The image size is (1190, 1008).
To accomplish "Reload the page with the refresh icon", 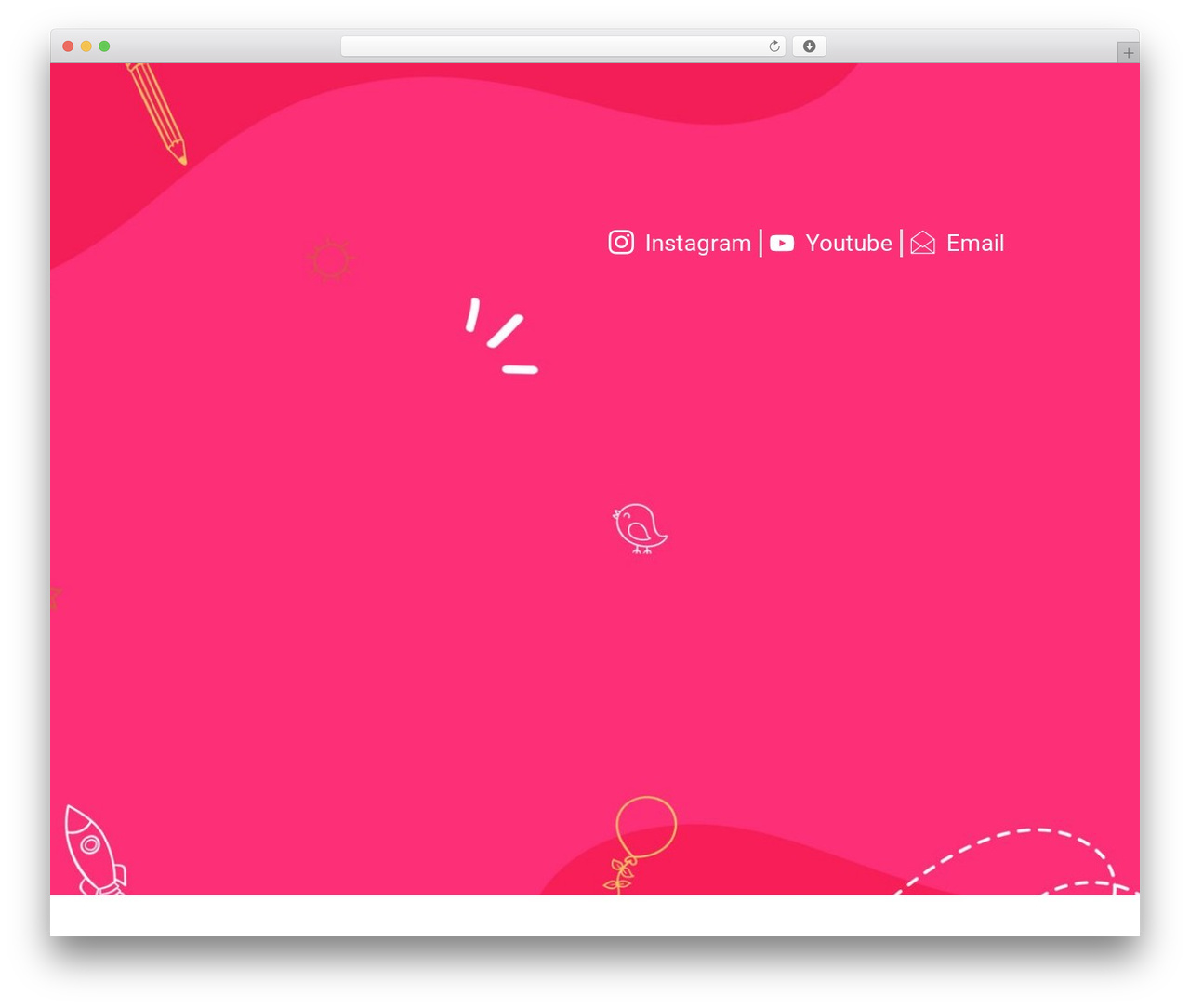I will (x=773, y=46).
